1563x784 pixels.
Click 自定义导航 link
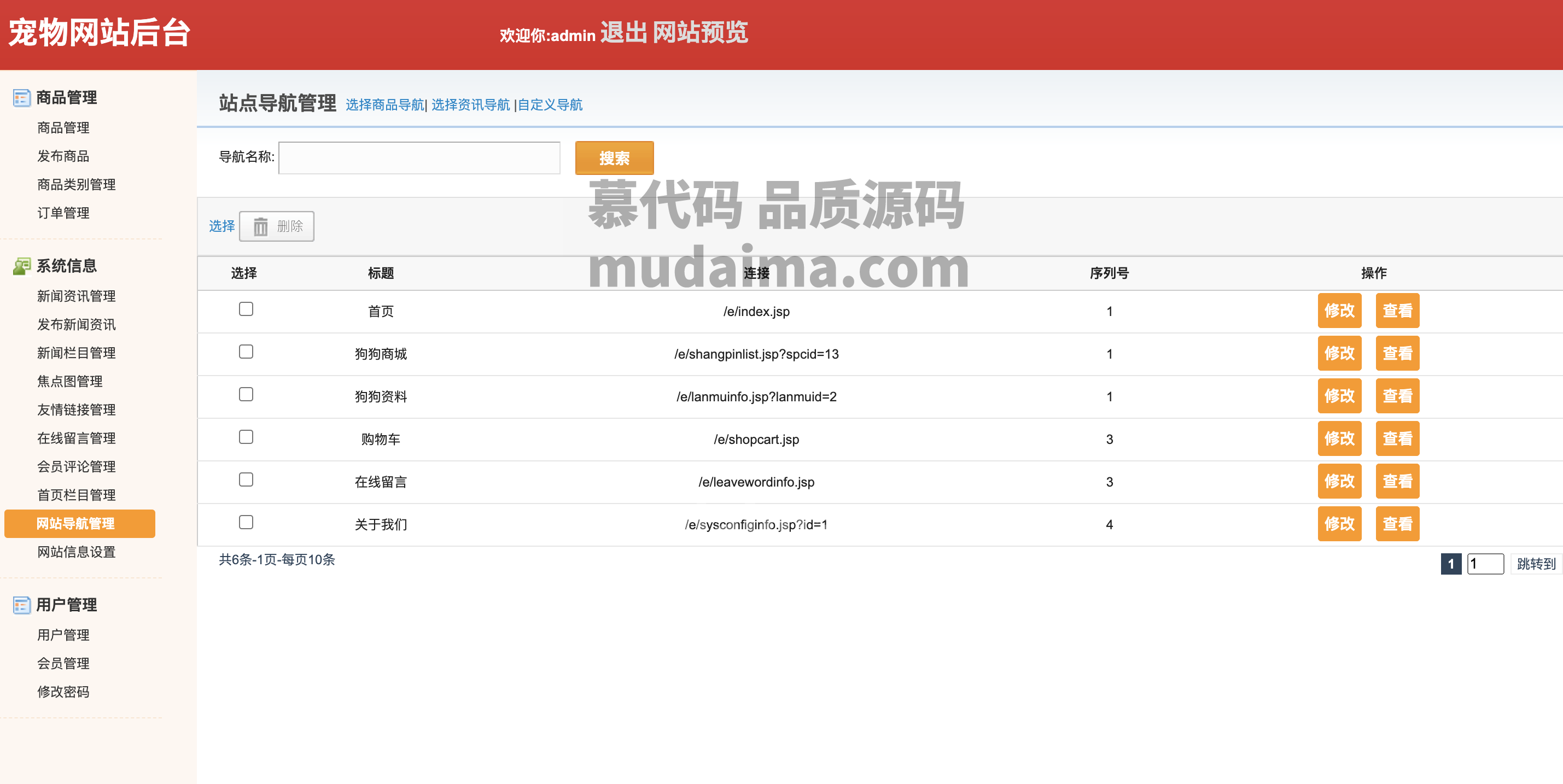(x=550, y=105)
